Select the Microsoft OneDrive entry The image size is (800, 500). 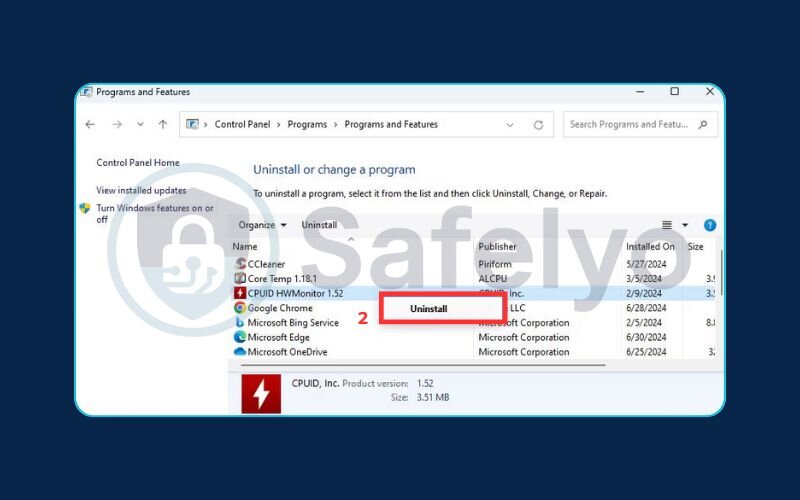(x=287, y=352)
